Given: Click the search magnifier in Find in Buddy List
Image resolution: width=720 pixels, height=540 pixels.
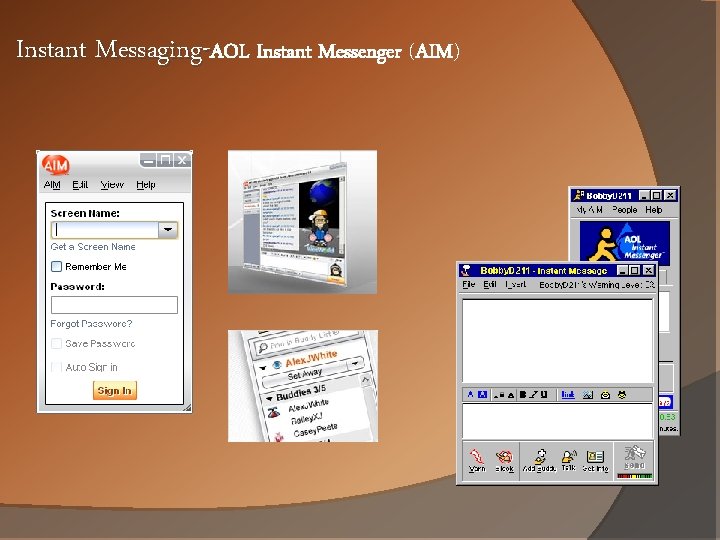Looking at the screenshot, I should (263, 348).
